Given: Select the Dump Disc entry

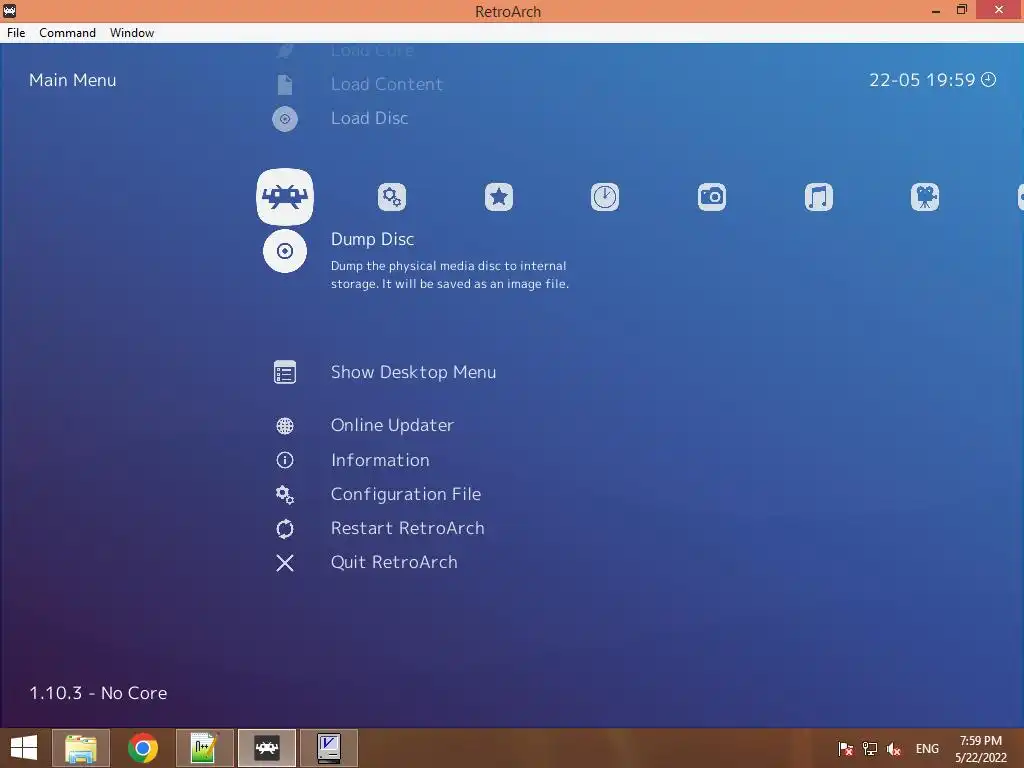Looking at the screenshot, I should (372, 239).
